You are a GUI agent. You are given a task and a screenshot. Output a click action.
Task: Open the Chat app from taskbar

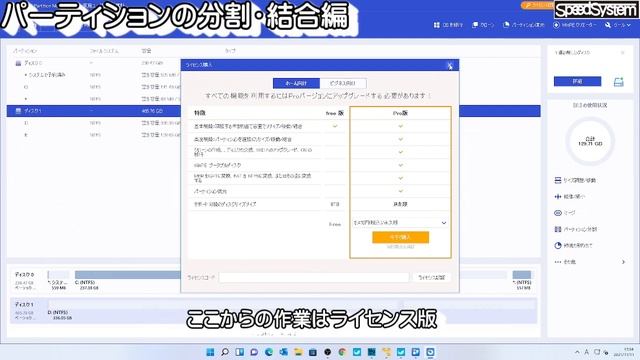point(254,352)
